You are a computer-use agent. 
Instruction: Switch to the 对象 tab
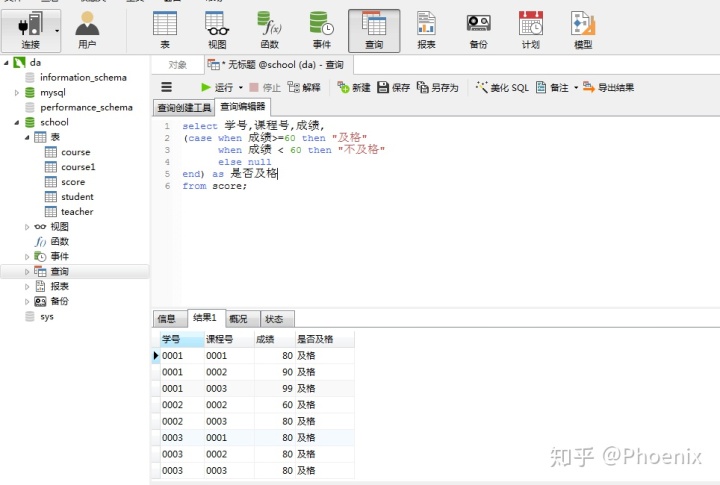[177, 65]
